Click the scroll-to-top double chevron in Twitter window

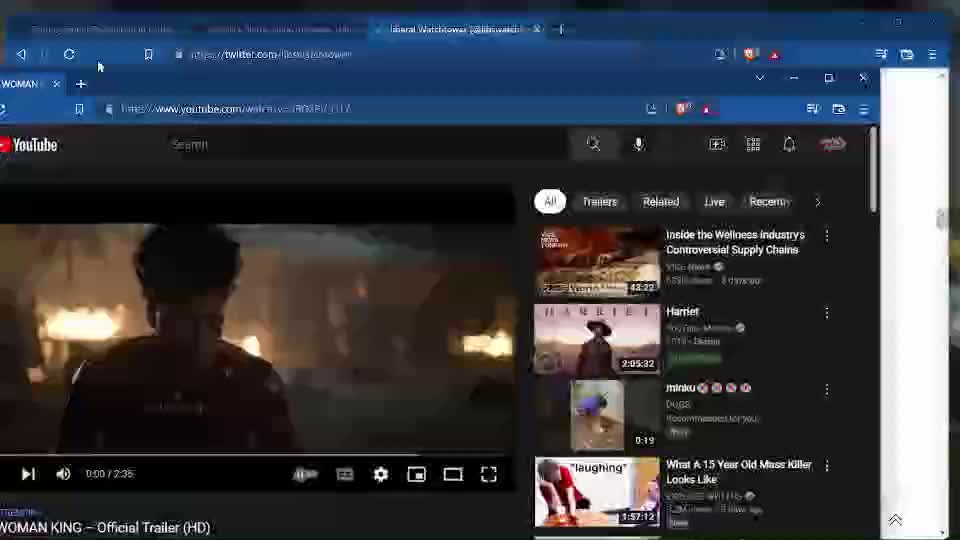(895, 520)
